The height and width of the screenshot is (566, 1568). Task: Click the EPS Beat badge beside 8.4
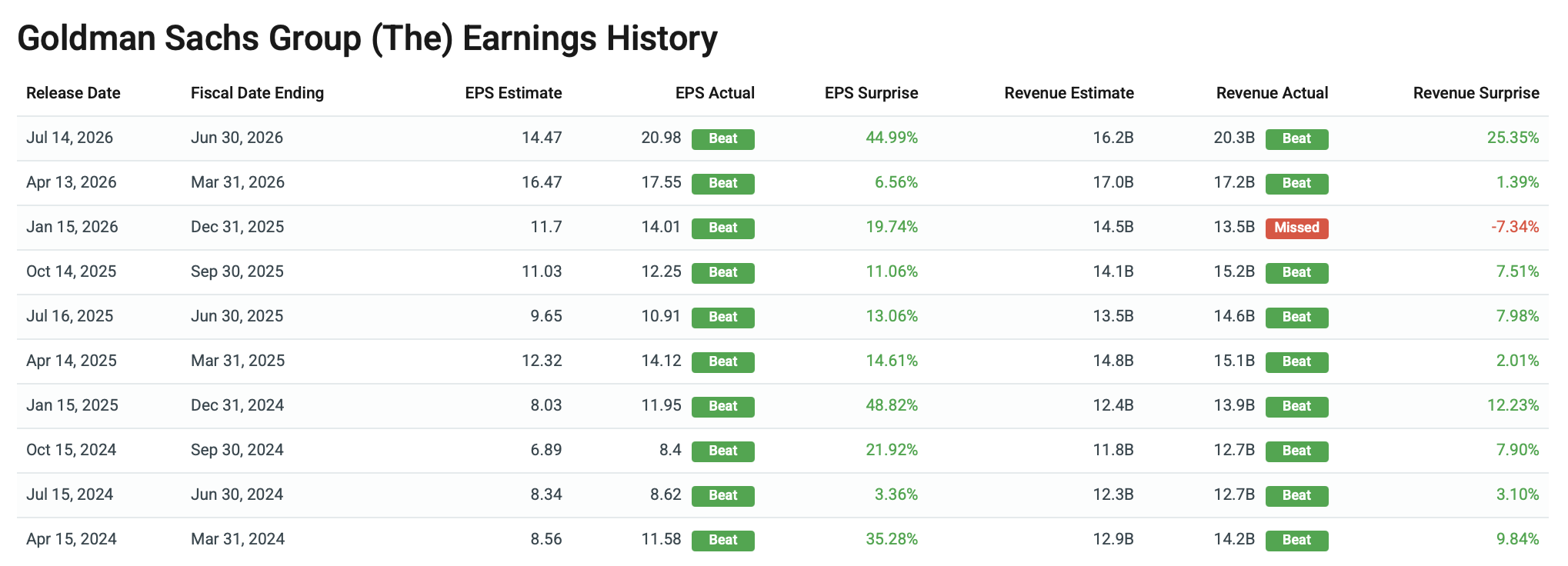[723, 451]
